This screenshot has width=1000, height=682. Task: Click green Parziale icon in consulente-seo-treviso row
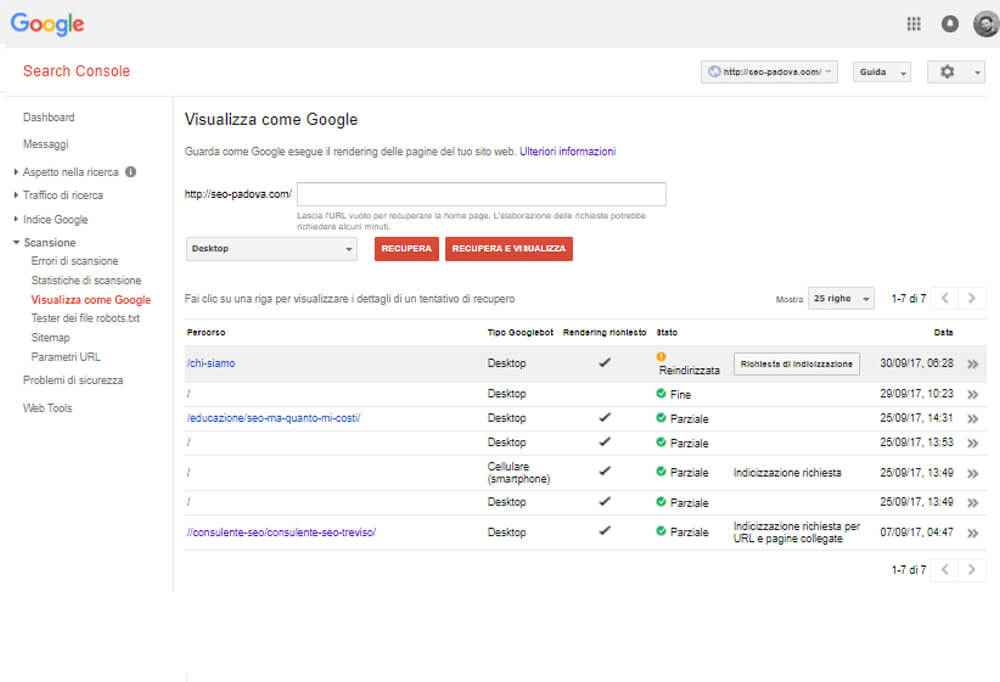(661, 531)
